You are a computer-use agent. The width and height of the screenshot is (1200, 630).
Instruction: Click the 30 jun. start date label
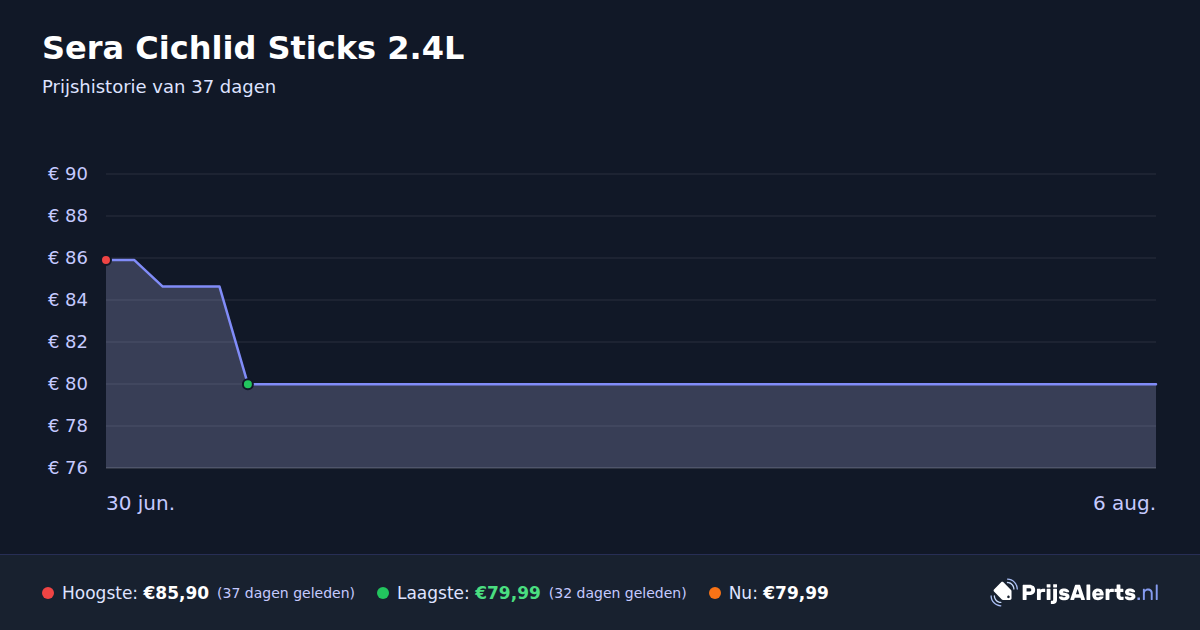click(140, 504)
